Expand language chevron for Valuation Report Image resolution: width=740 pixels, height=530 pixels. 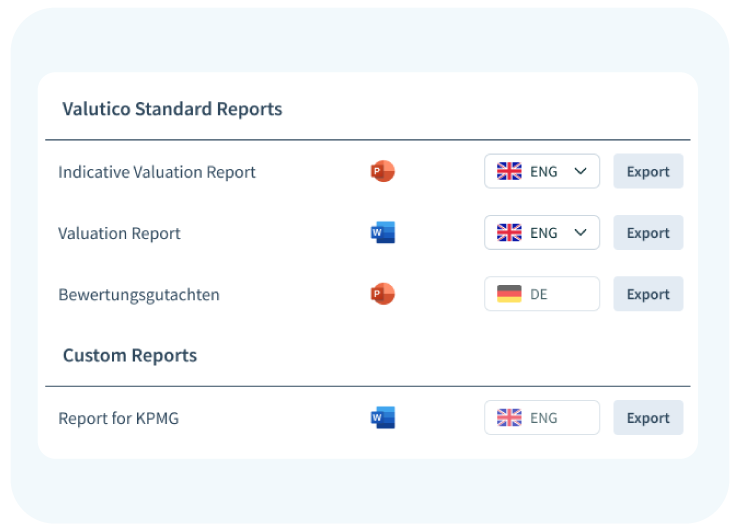(580, 233)
